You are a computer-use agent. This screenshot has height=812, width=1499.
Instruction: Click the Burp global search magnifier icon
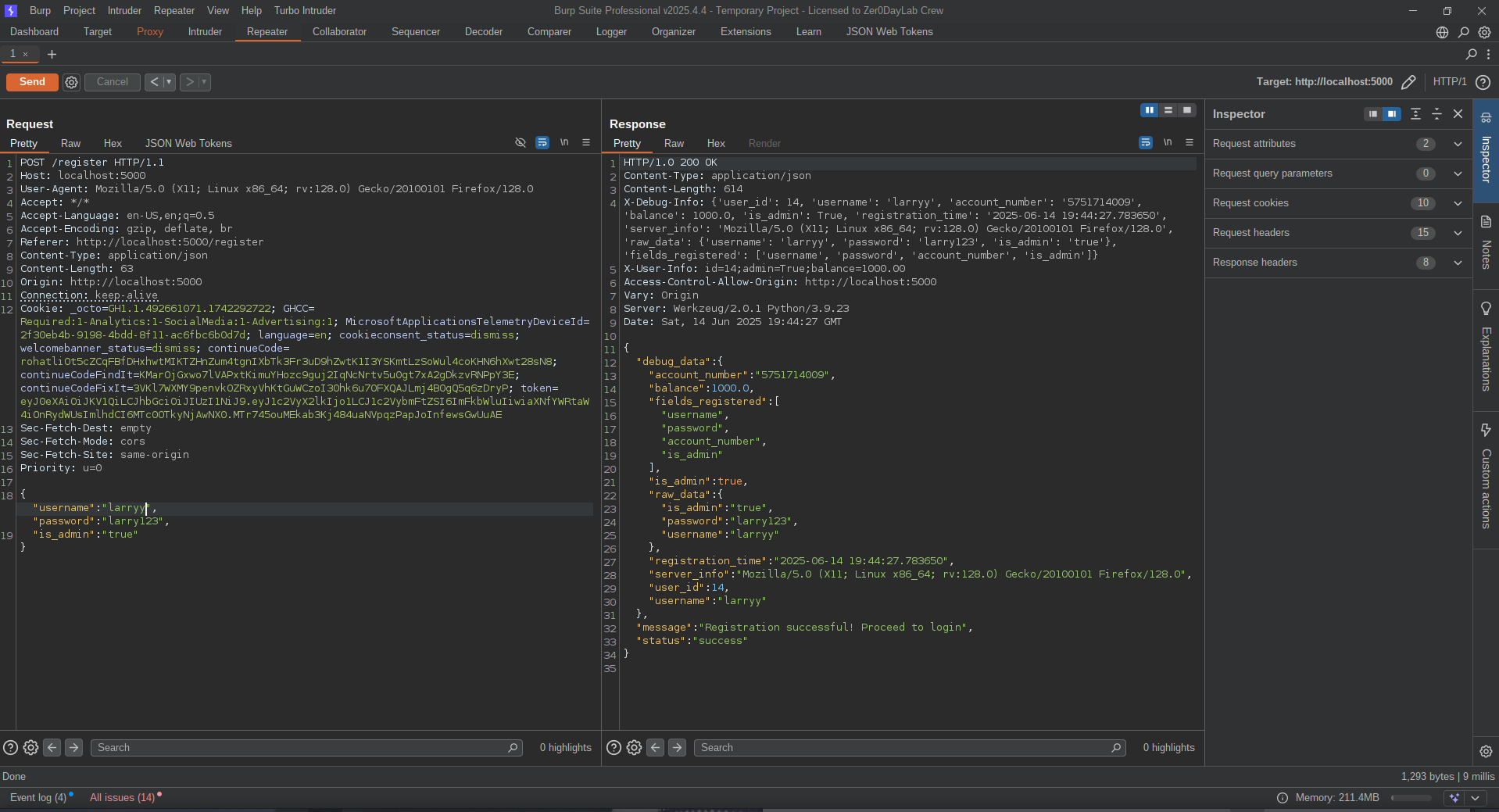pyautogui.click(x=1463, y=32)
